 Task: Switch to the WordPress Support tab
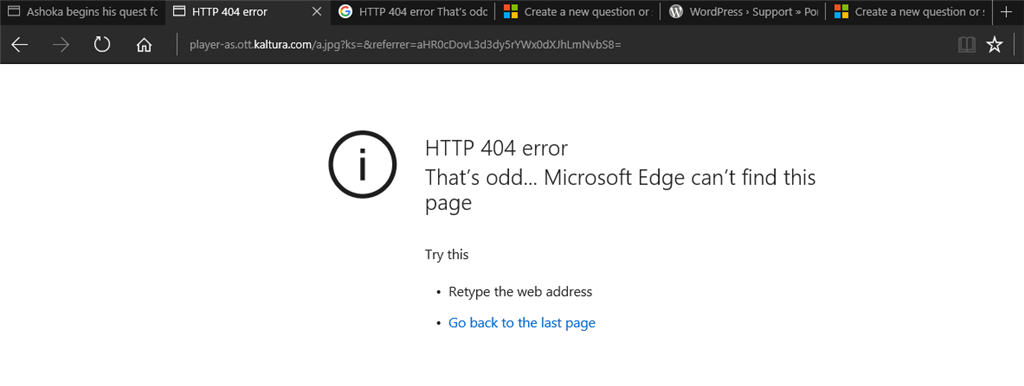pos(743,12)
